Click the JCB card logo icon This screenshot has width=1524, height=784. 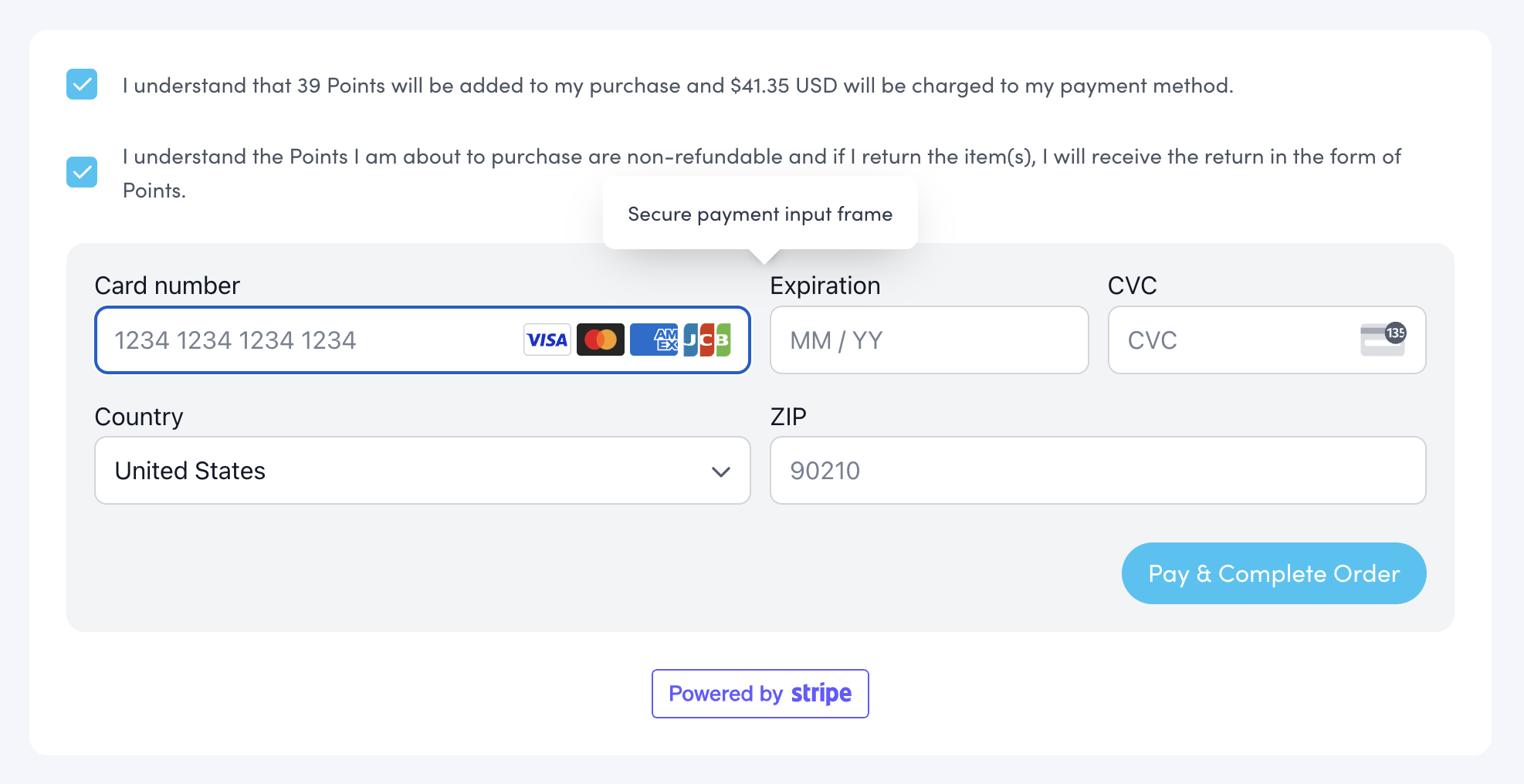click(x=707, y=340)
